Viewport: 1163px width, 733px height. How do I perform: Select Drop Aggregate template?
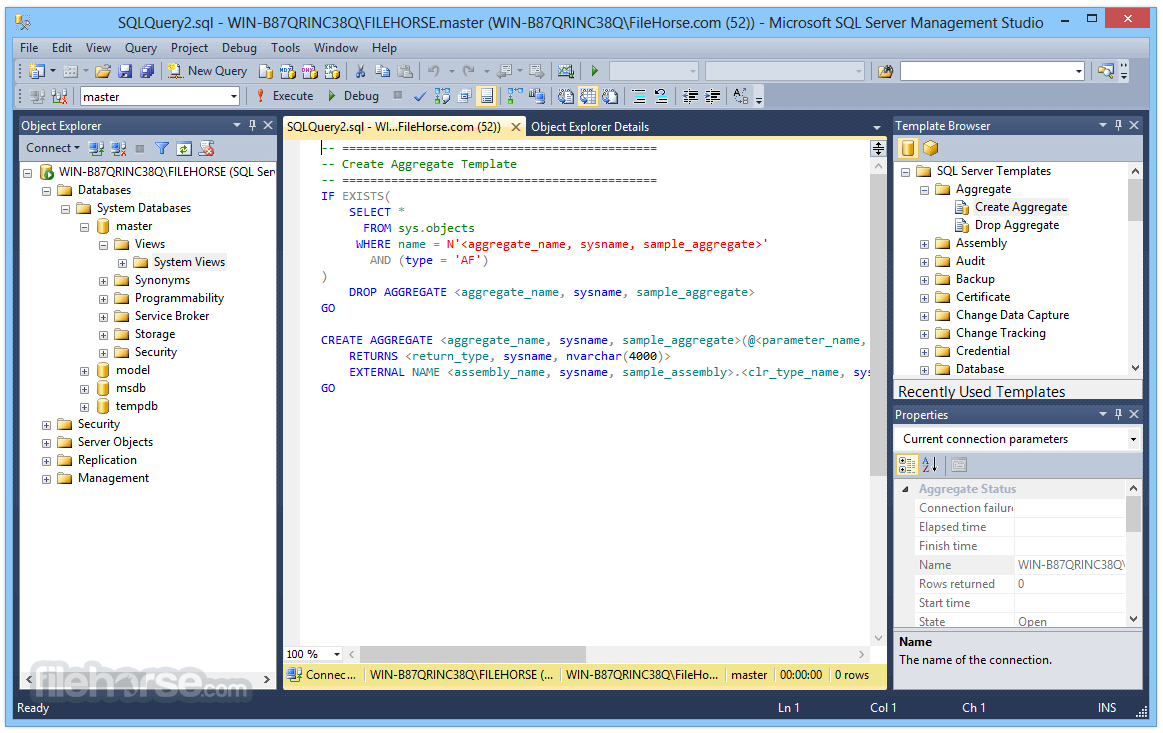[1016, 225]
